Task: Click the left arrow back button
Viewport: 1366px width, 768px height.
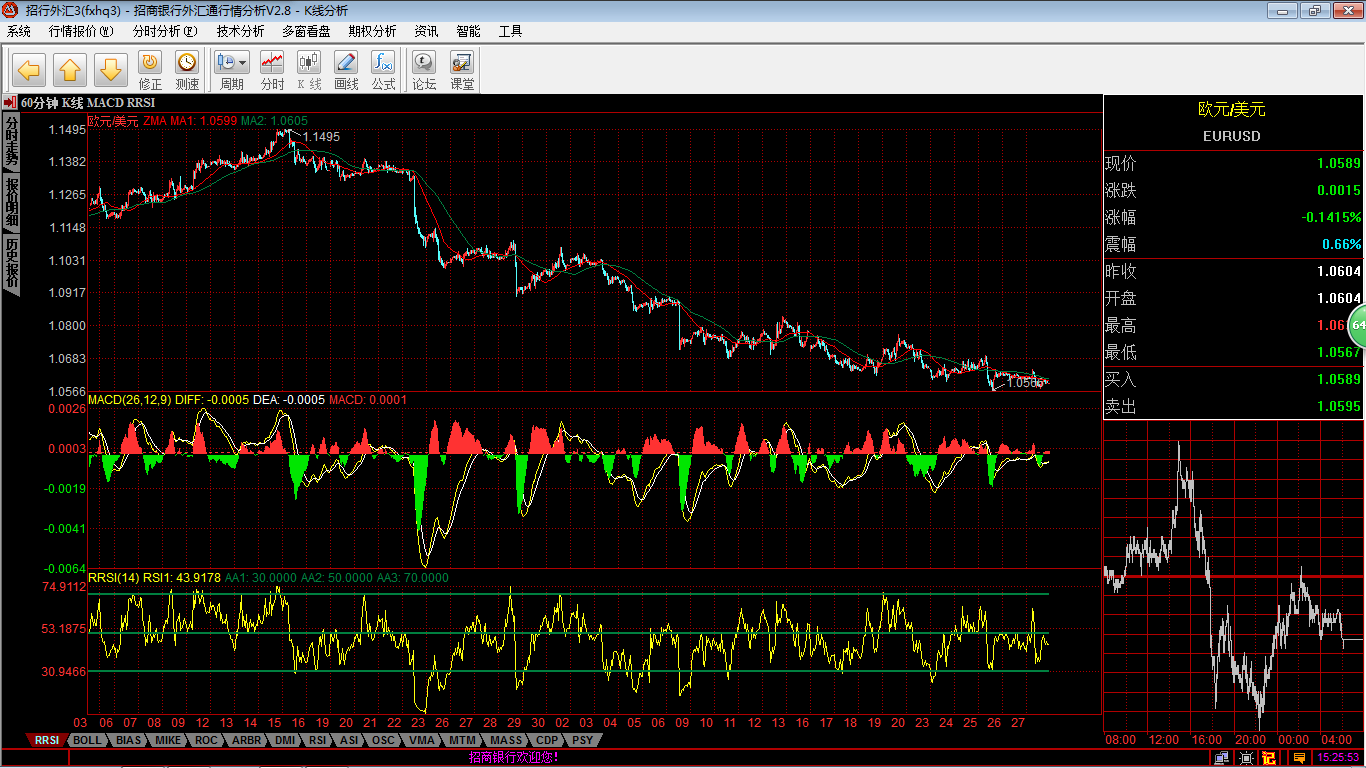Action: (x=29, y=70)
